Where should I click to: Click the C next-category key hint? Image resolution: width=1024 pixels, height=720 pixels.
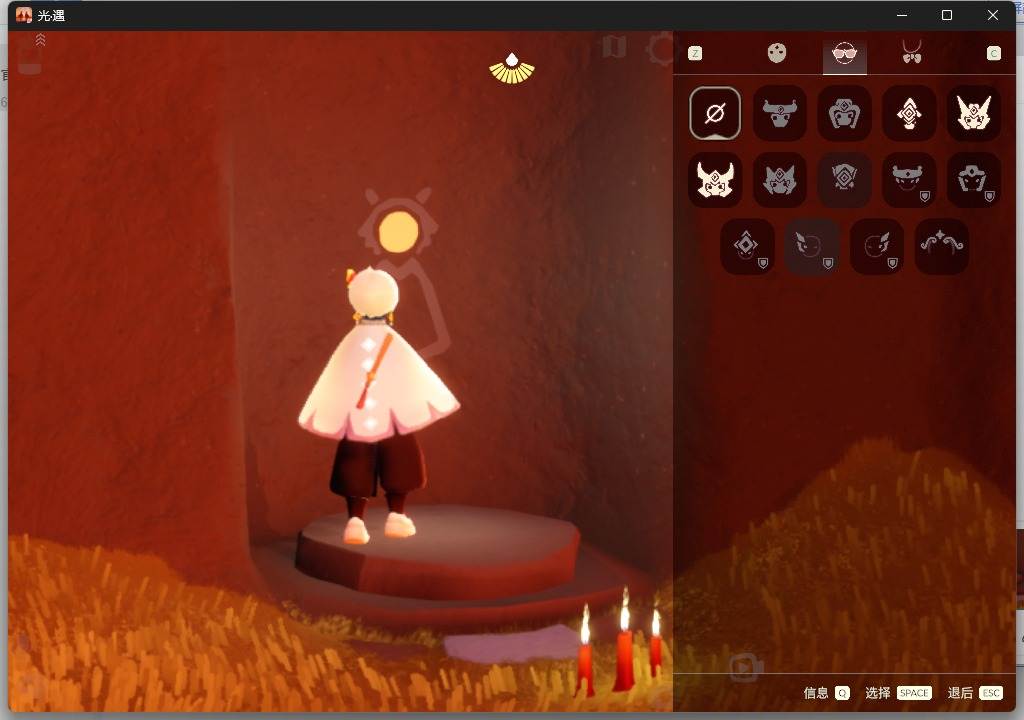point(993,54)
